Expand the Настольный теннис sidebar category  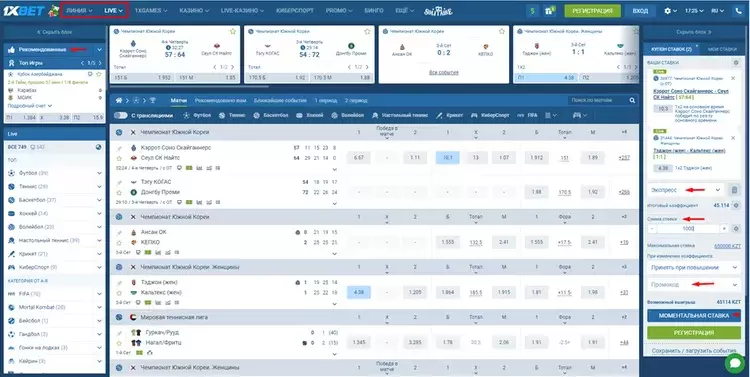coord(99,240)
